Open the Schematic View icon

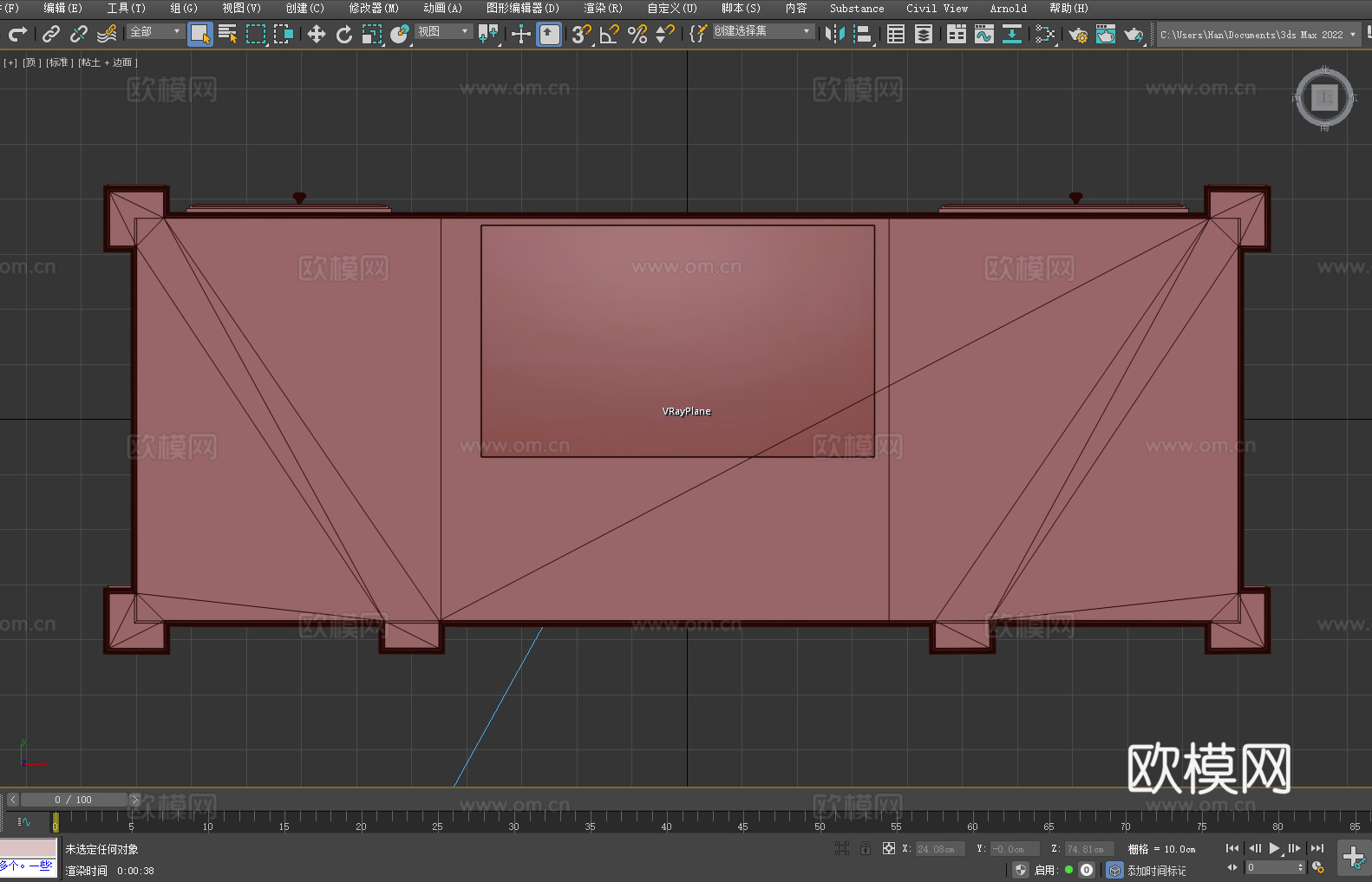coord(1045,34)
